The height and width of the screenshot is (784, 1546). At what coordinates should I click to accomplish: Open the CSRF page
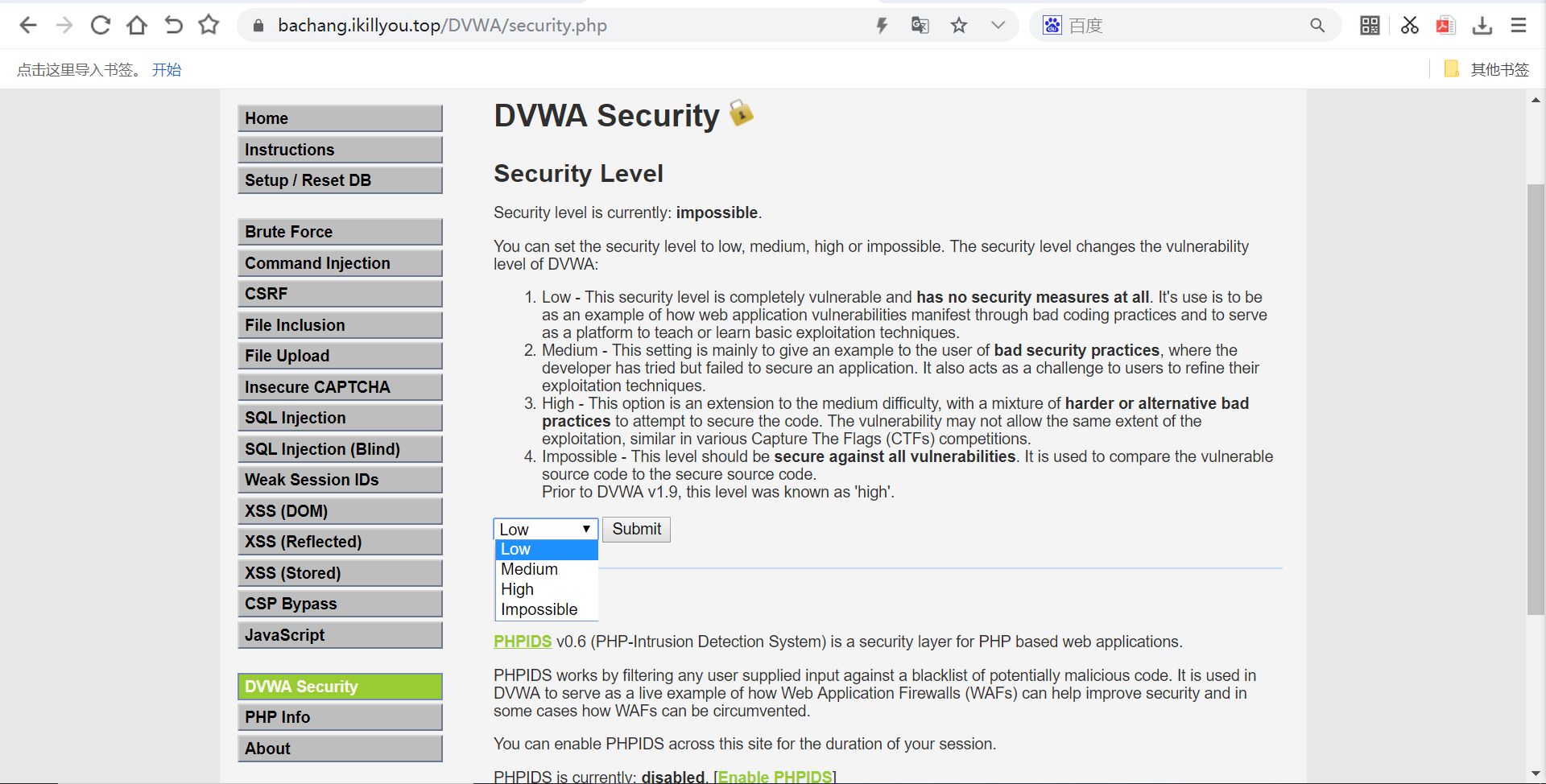340,294
